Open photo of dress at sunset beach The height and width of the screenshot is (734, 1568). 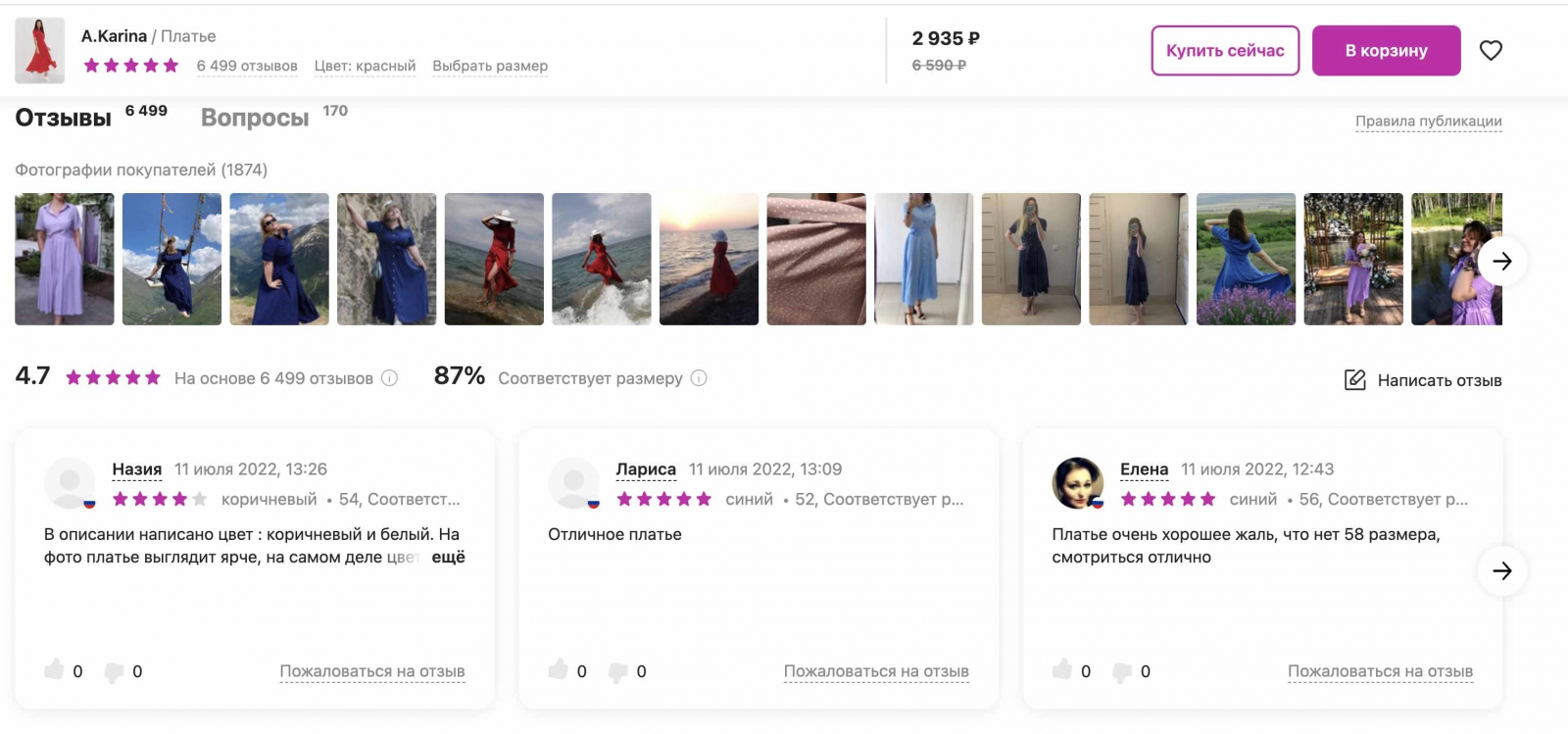[709, 259]
